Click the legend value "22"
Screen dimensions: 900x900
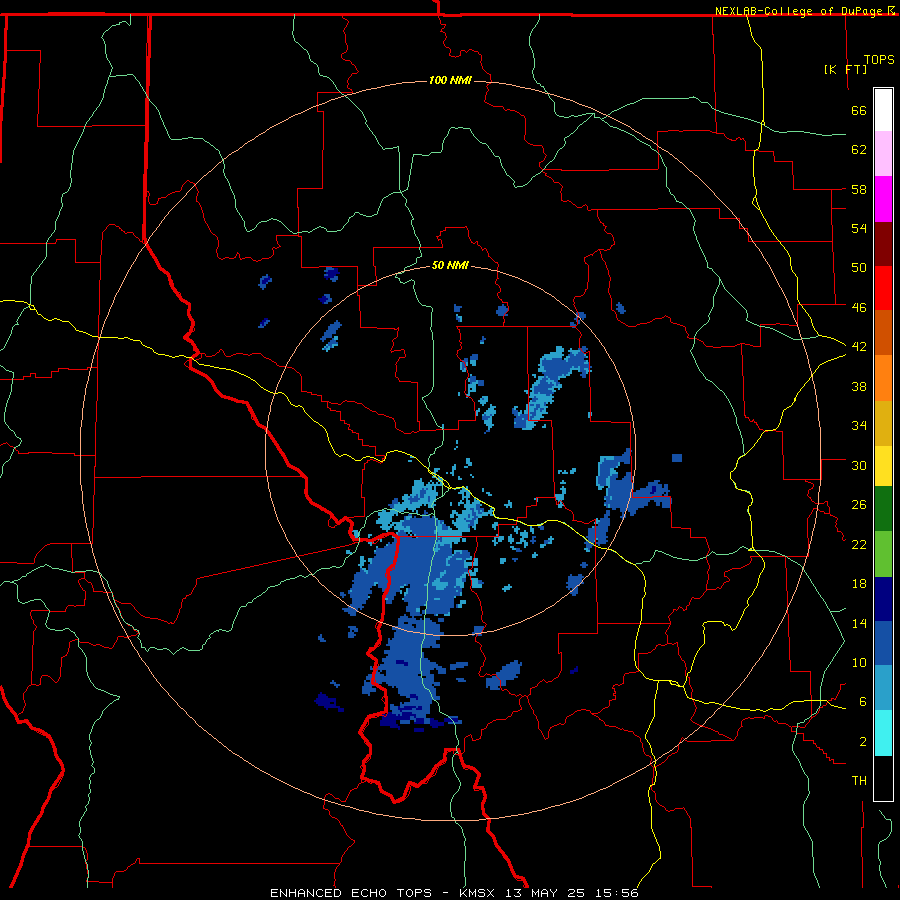coord(859,544)
